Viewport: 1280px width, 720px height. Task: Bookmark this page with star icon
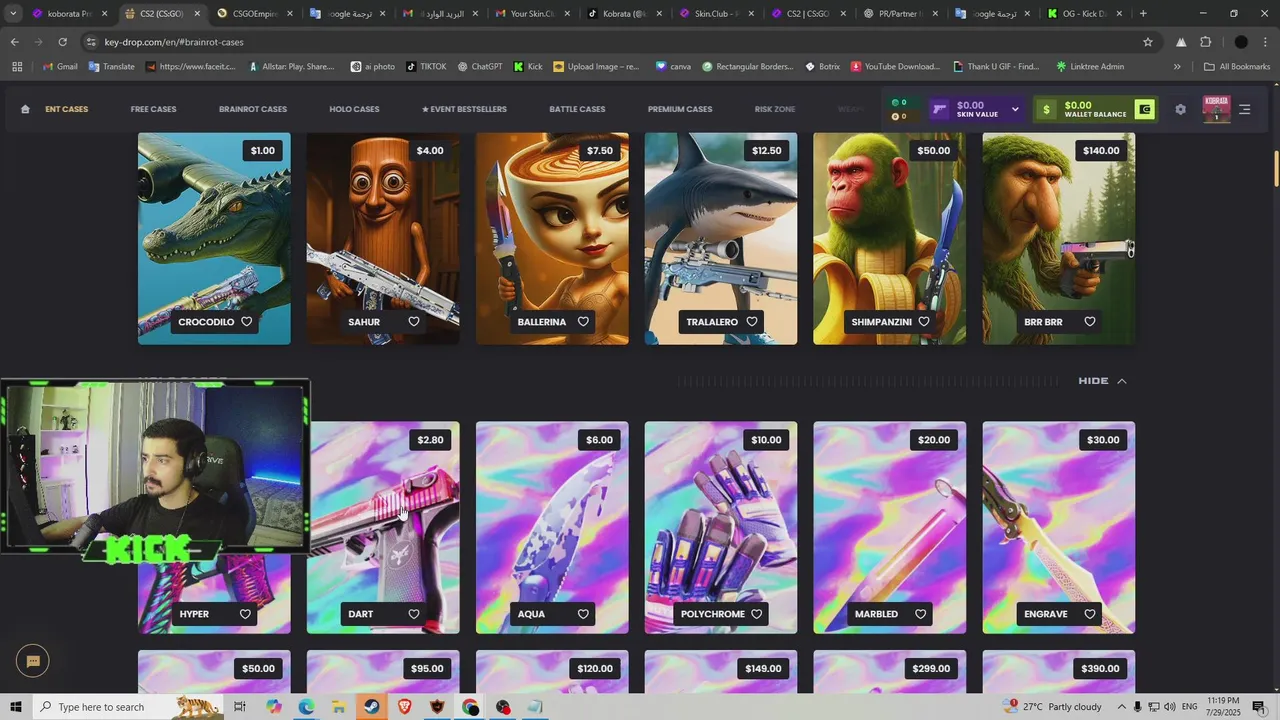tap(1148, 42)
